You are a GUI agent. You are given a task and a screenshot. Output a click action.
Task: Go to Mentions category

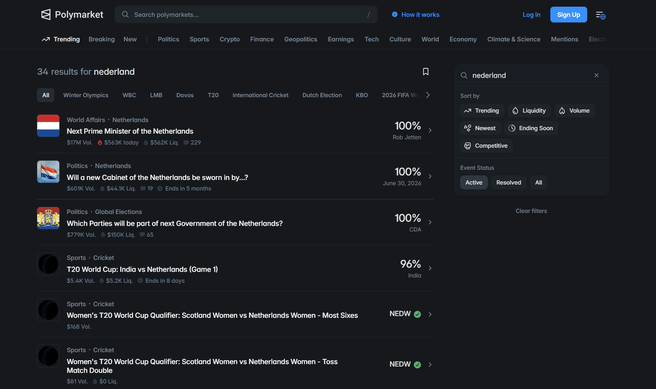coord(564,39)
